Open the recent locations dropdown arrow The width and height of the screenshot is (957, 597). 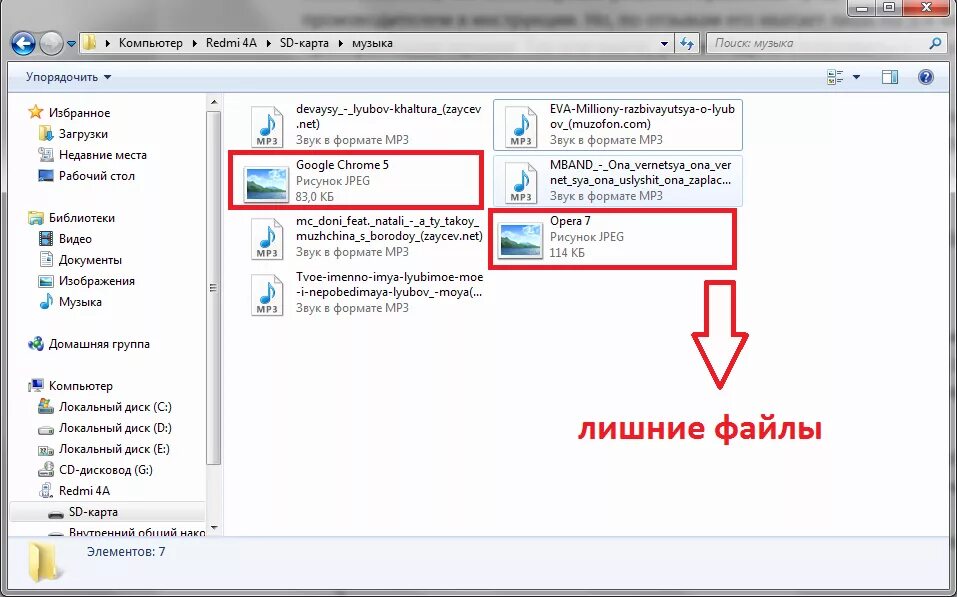click(x=71, y=44)
